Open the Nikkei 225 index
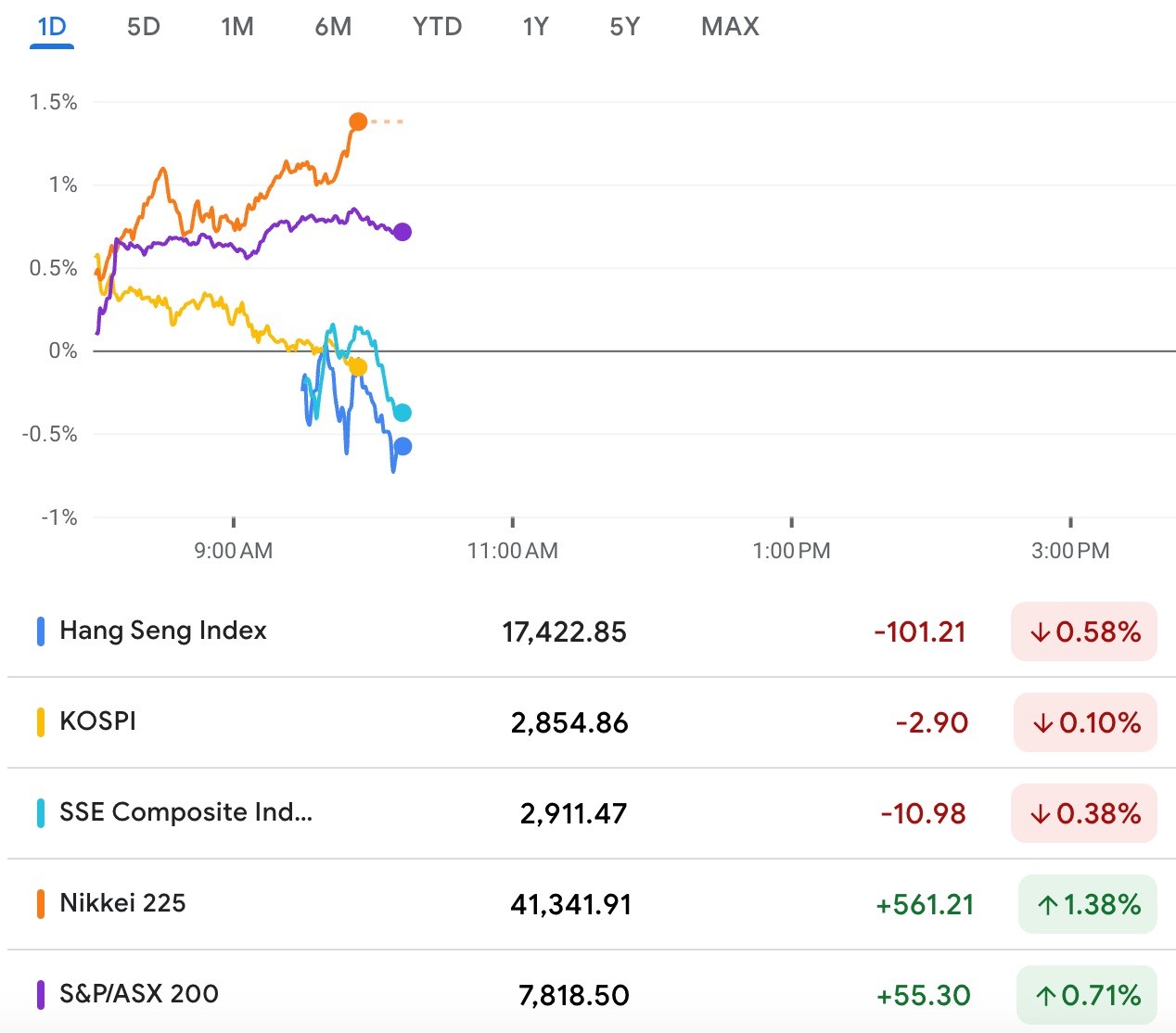The height and width of the screenshot is (1033, 1176). click(122, 903)
